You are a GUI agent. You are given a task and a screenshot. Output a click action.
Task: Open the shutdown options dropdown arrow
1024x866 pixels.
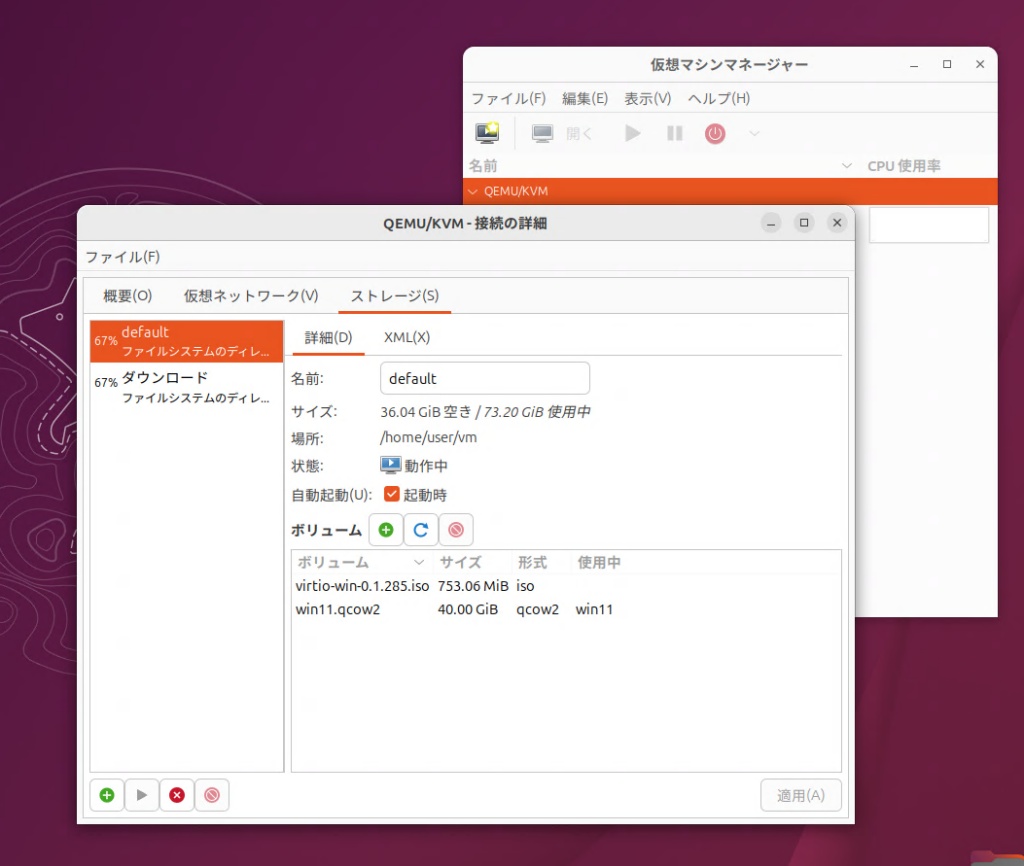(x=754, y=133)
